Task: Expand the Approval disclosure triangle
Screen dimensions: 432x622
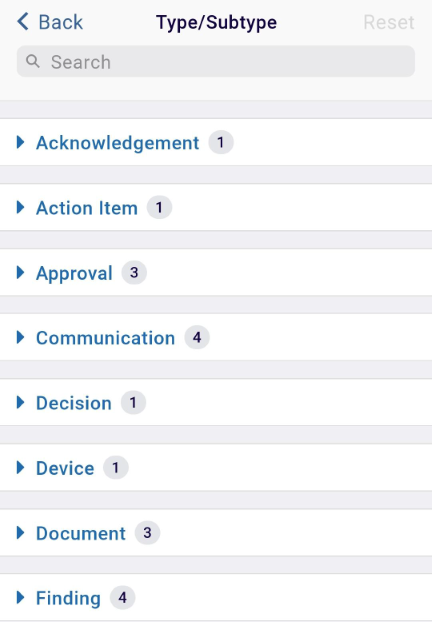Action: pyautogui.click(x=20, y=273)
